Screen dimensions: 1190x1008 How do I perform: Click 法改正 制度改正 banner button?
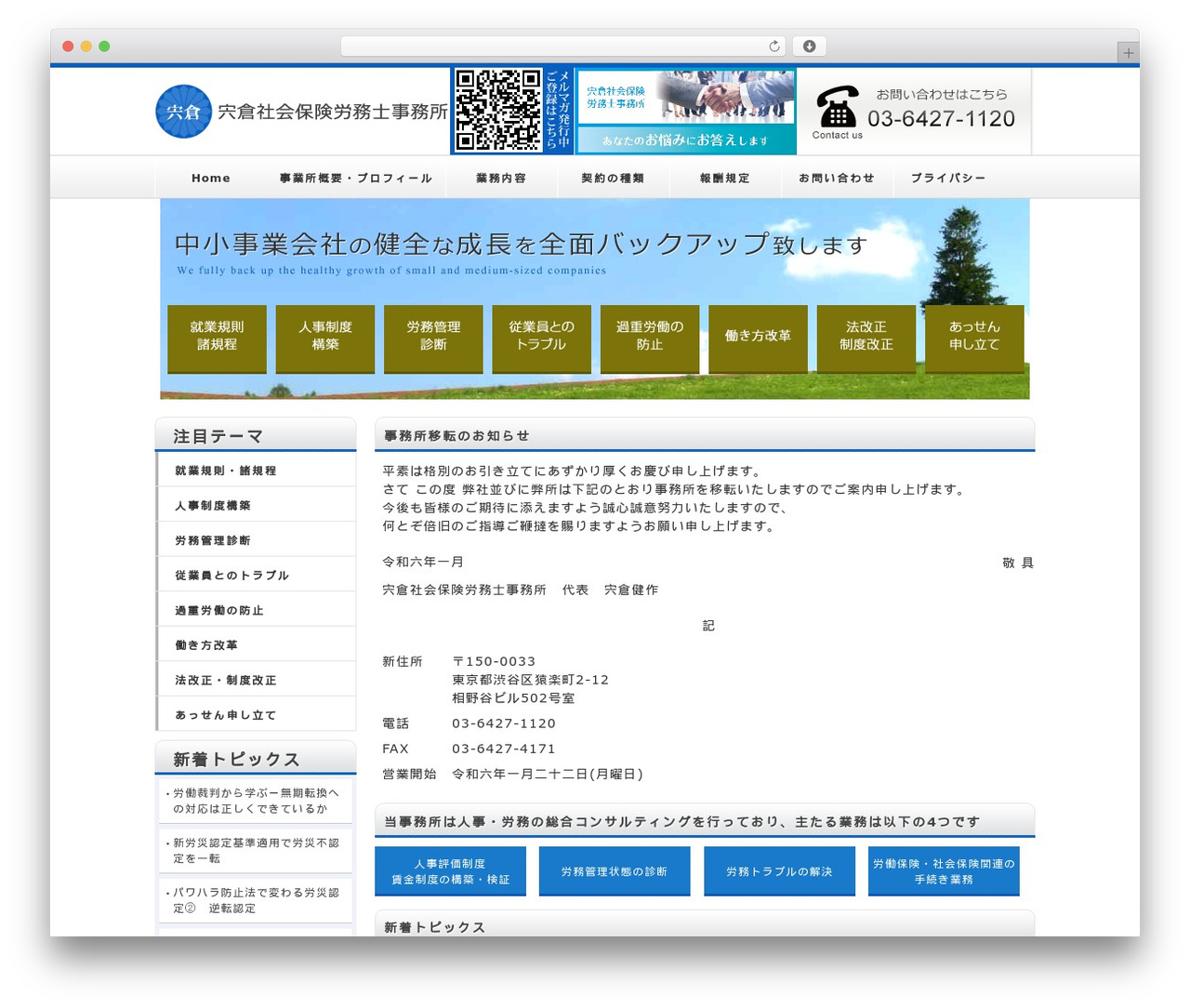(x=866, y=339)
